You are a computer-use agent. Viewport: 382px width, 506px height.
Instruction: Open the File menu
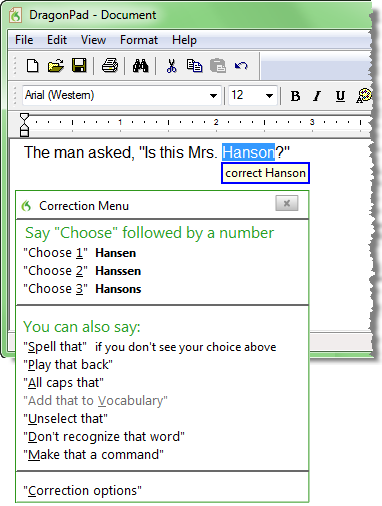24,40
